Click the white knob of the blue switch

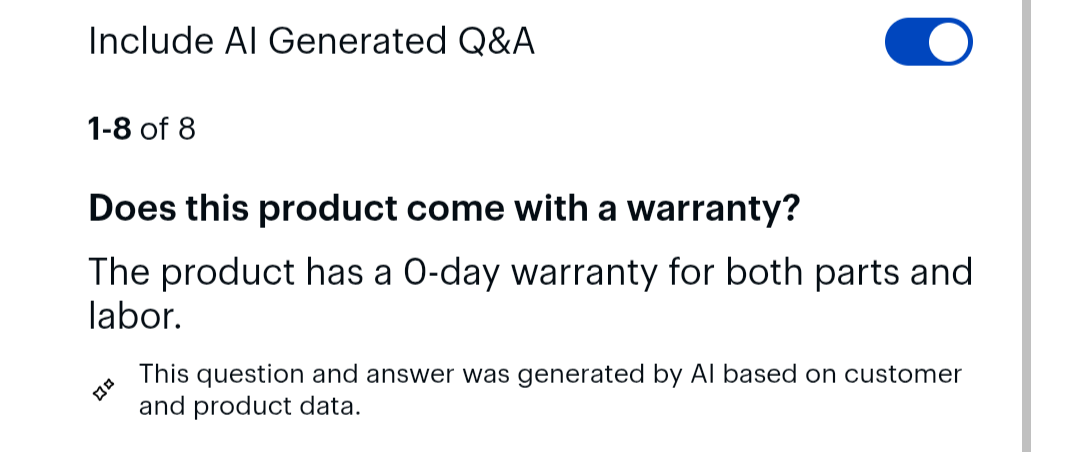click(949, 42)
